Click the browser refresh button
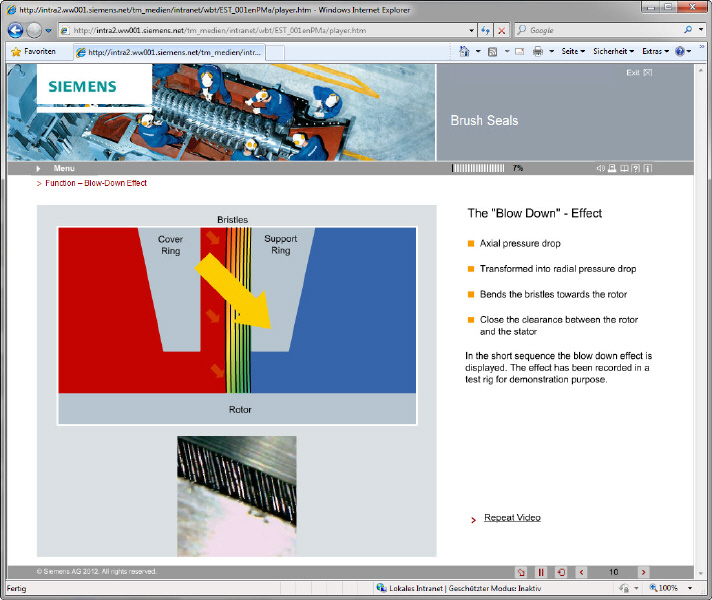The height and width of the screenshot is (600, 712). tap(485, 31)
